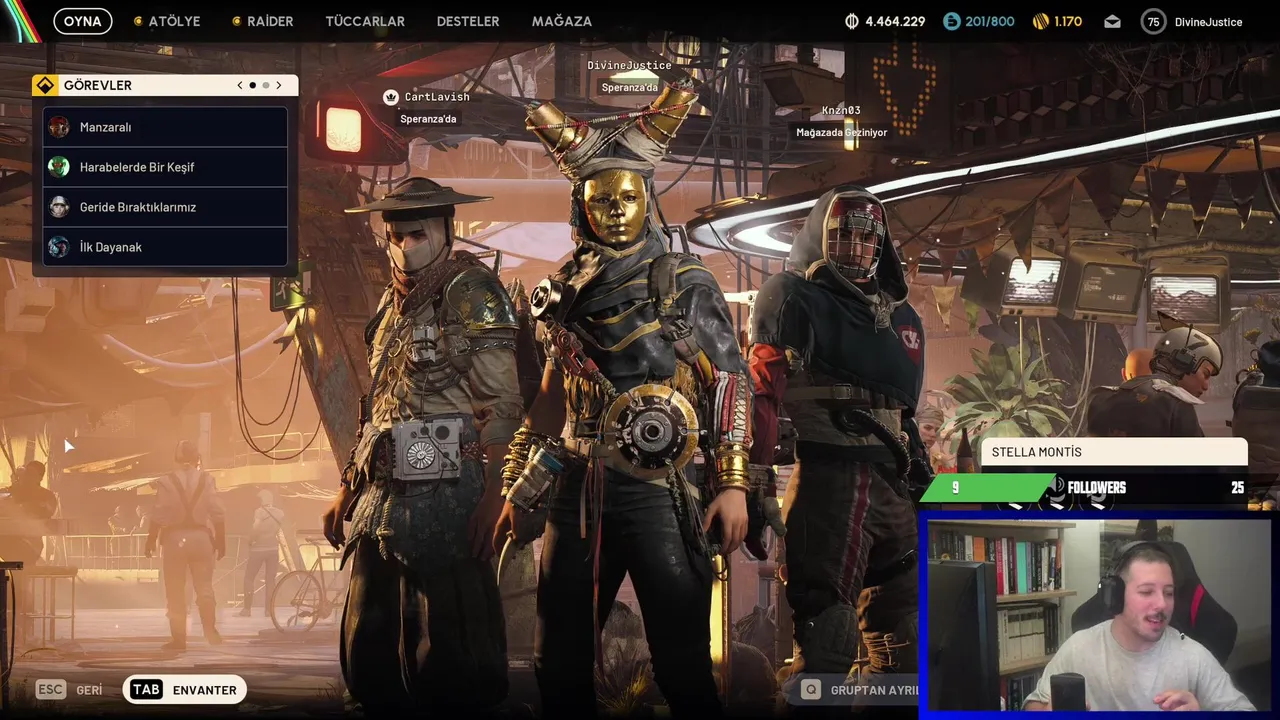Click the streamer webcam thumbnail
This screenshot has width=1280, height=720.
tap(1098, 615)
